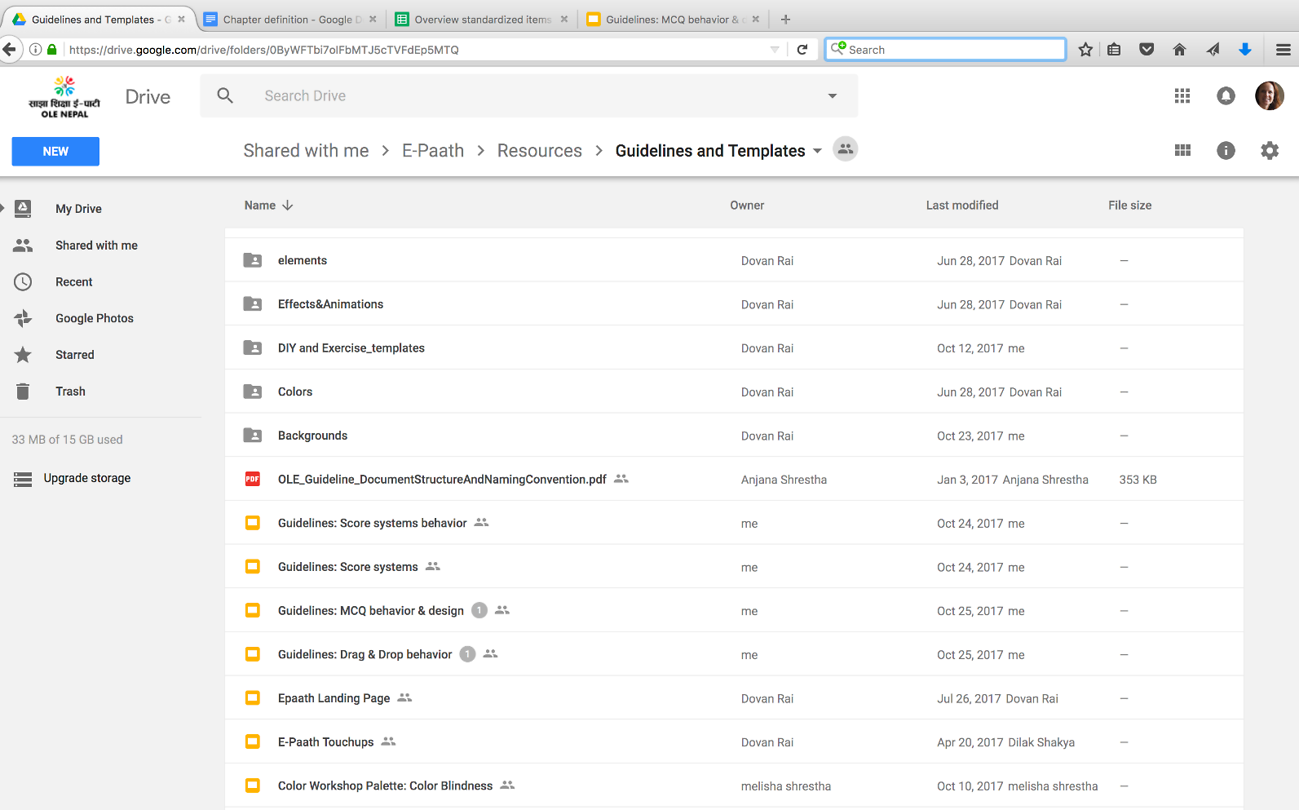Switch to the Guidelines: MCQ behavior tab
The image size is (1299, 810).
tap(672, 19)
